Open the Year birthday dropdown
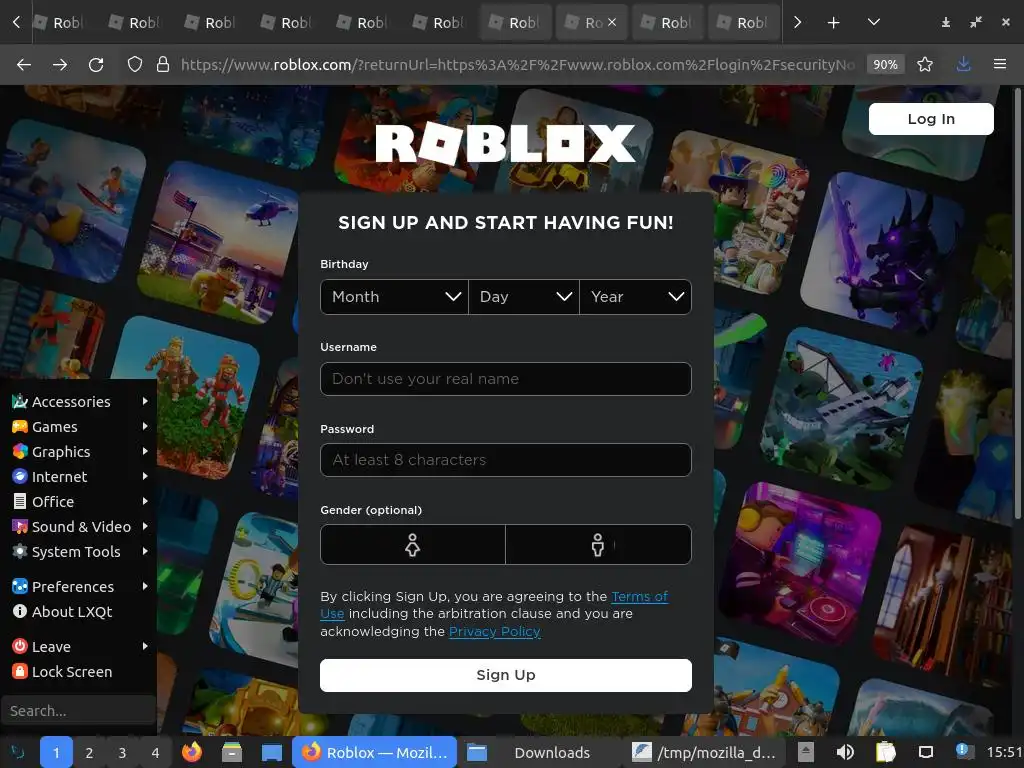 [x=635, y=297]
